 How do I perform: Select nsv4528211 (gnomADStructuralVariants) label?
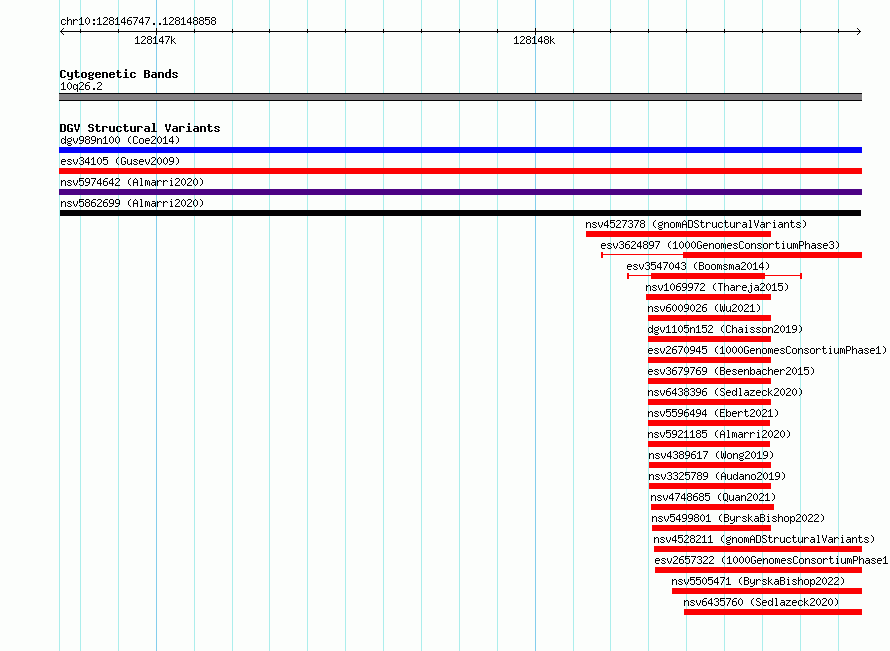pos(764,539)
